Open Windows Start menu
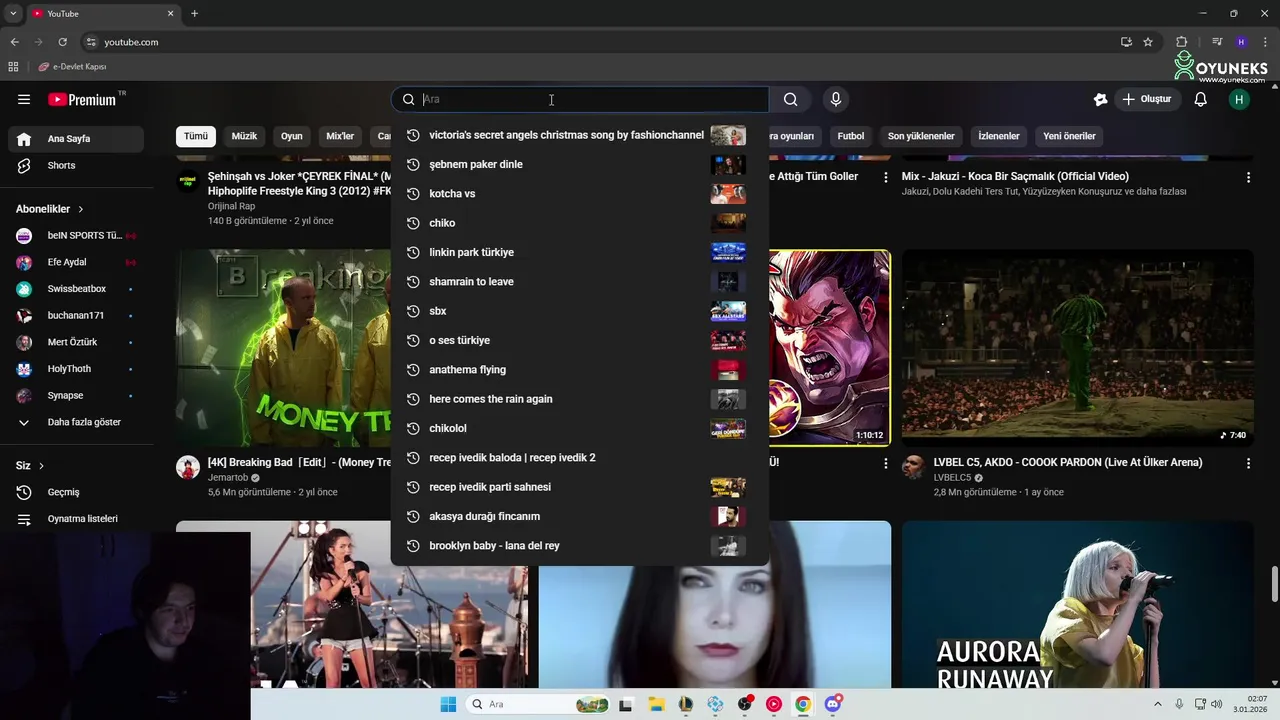The image size is (1280, 720). pos(448,704)
